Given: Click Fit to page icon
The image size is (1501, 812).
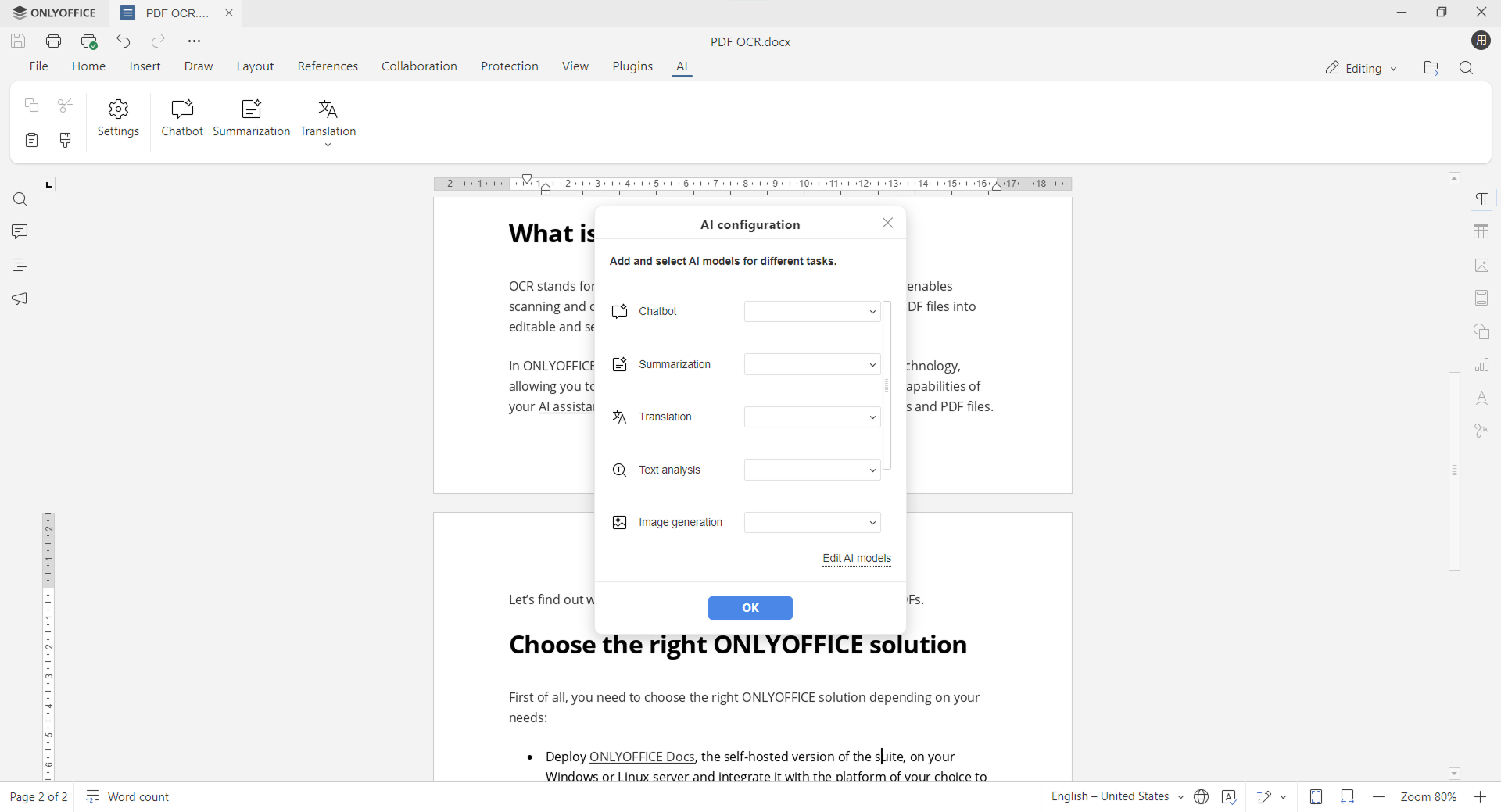Looking at the screenshot, I should (x=1317, y=797).
